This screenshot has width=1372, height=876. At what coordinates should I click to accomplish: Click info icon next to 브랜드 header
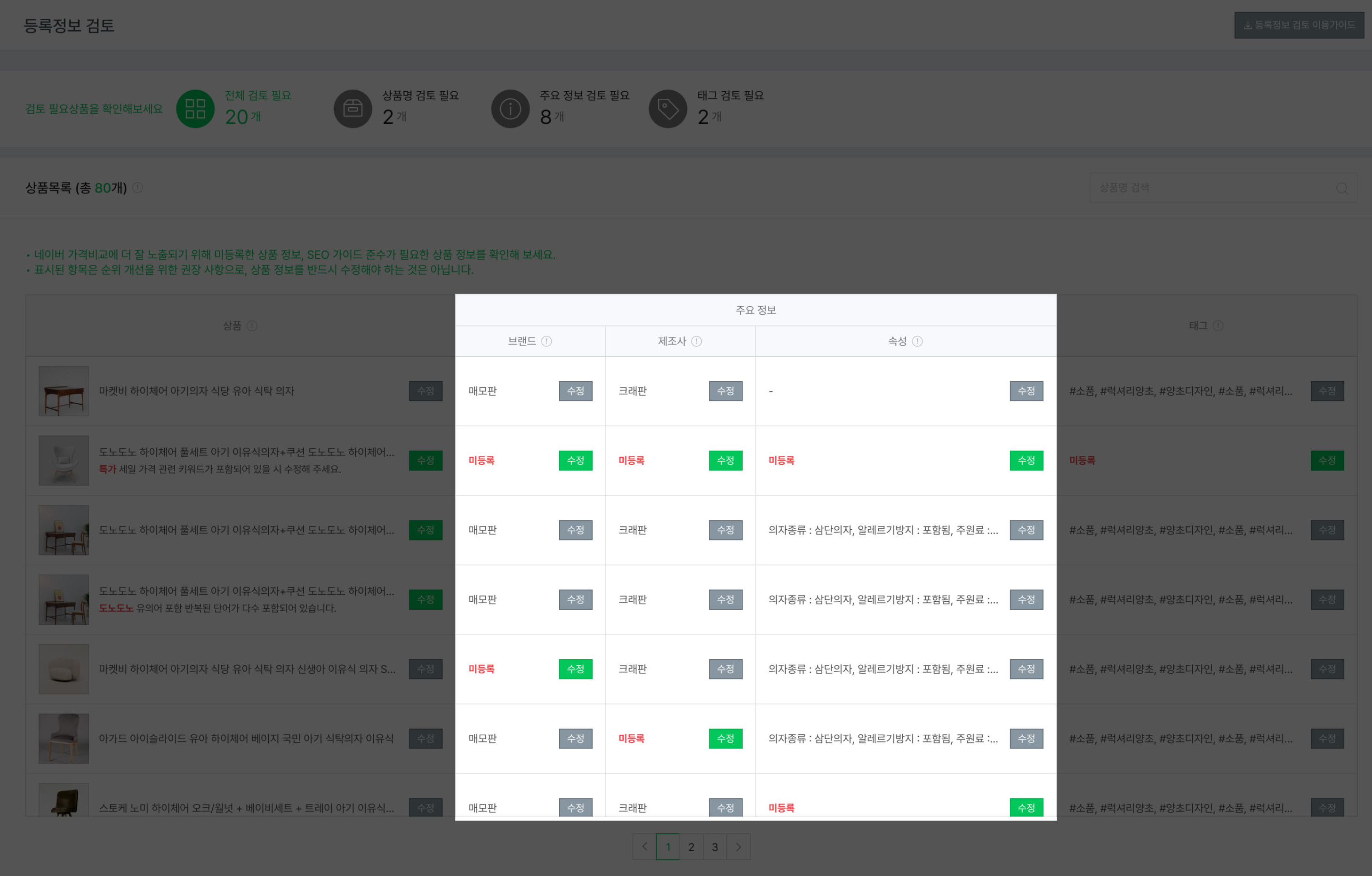coord(546,341)
